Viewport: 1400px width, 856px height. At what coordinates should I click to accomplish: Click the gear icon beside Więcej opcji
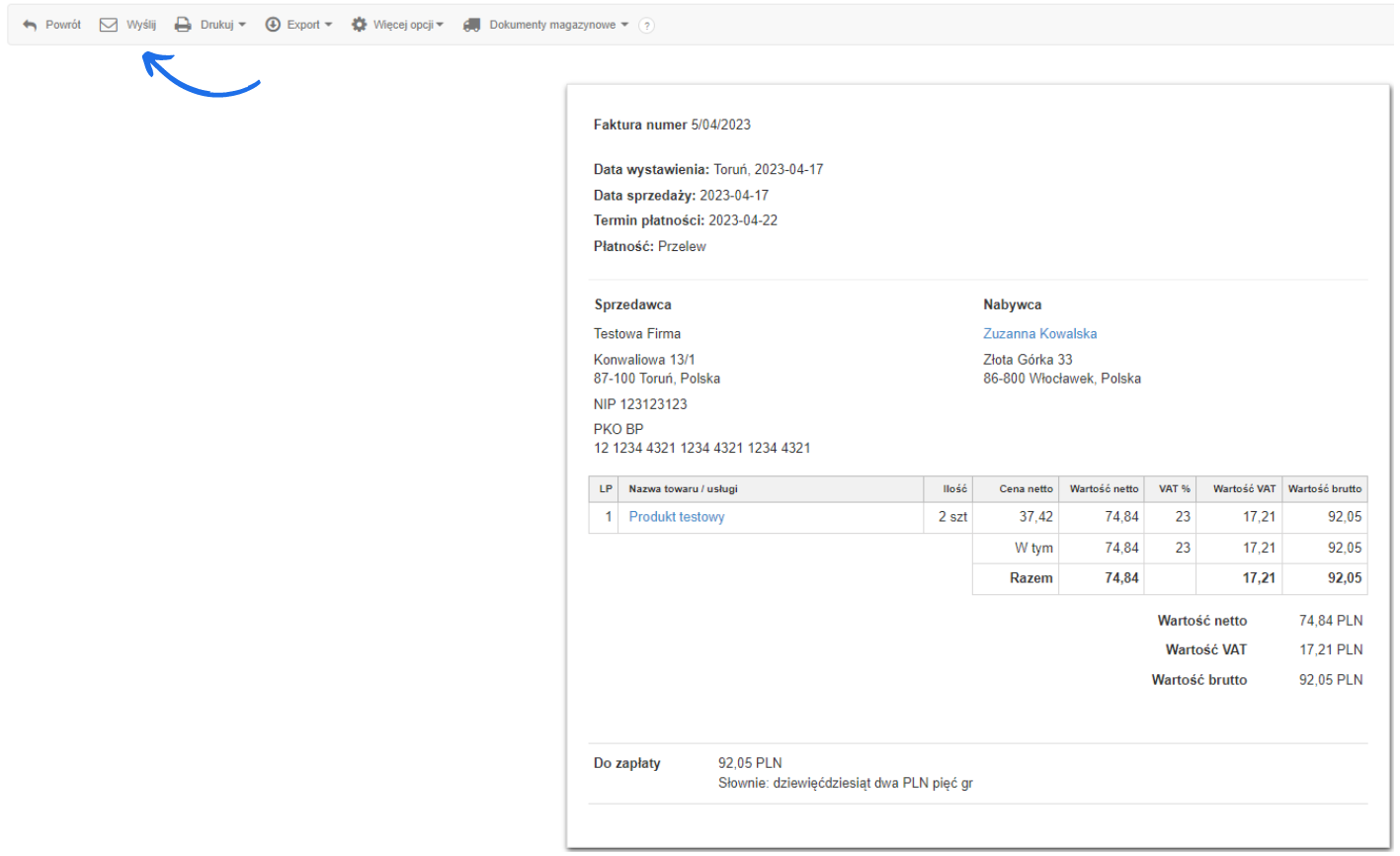pos(359,24)
